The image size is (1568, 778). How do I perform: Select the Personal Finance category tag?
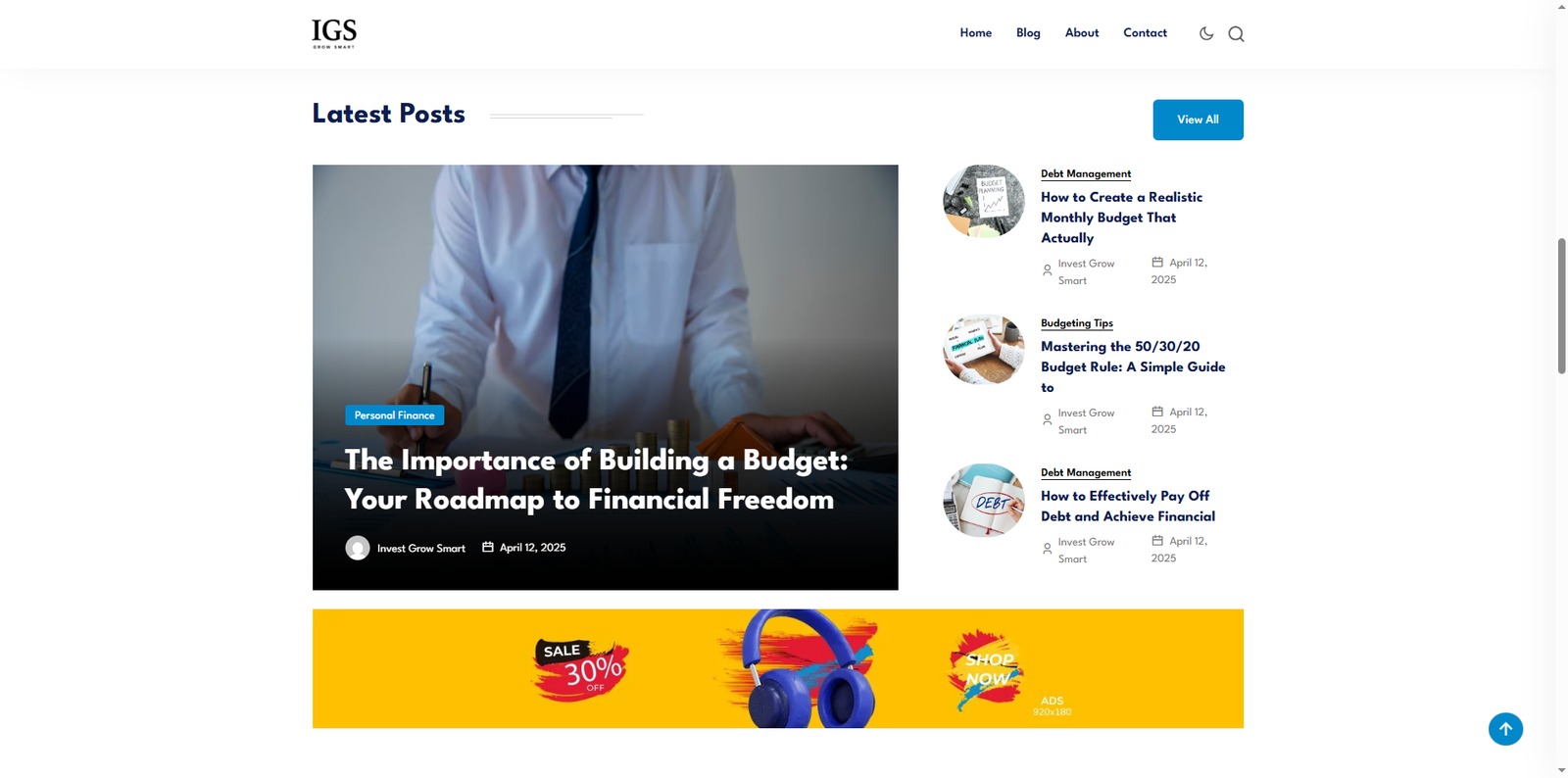(x=395, y=415)
